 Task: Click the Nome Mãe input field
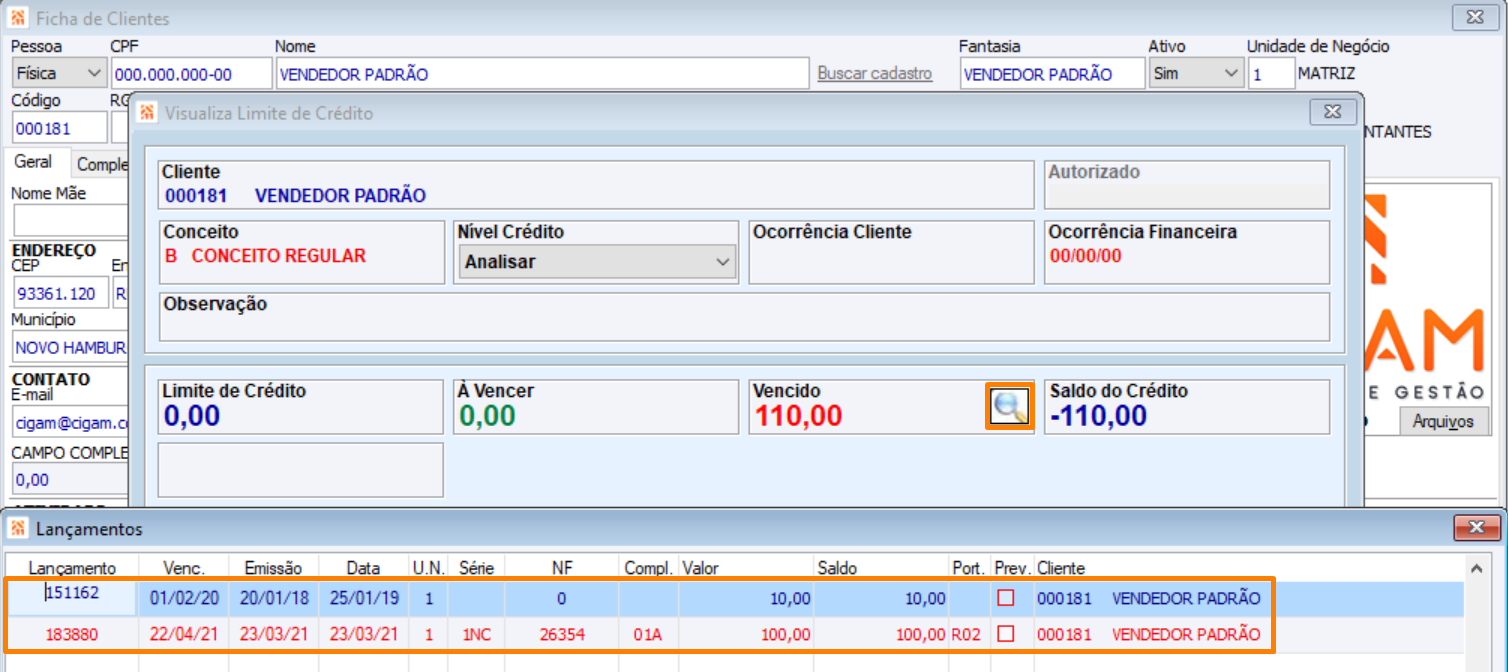click(x=70, y=220)
